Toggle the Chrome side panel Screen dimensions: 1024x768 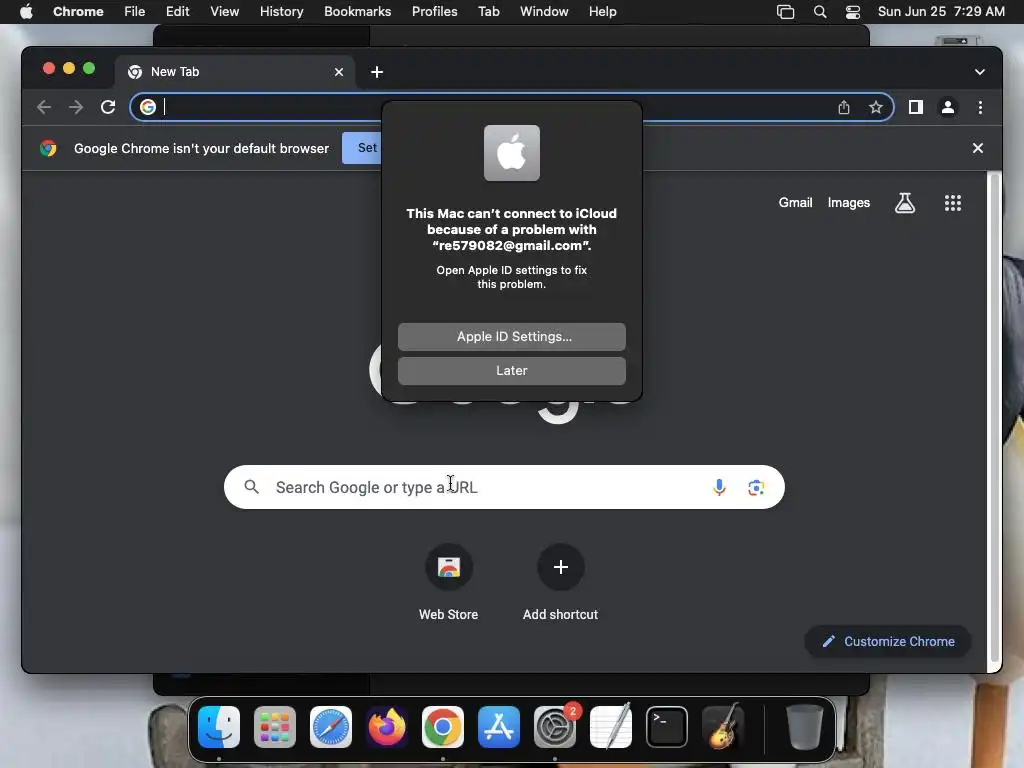coord(916,107)
